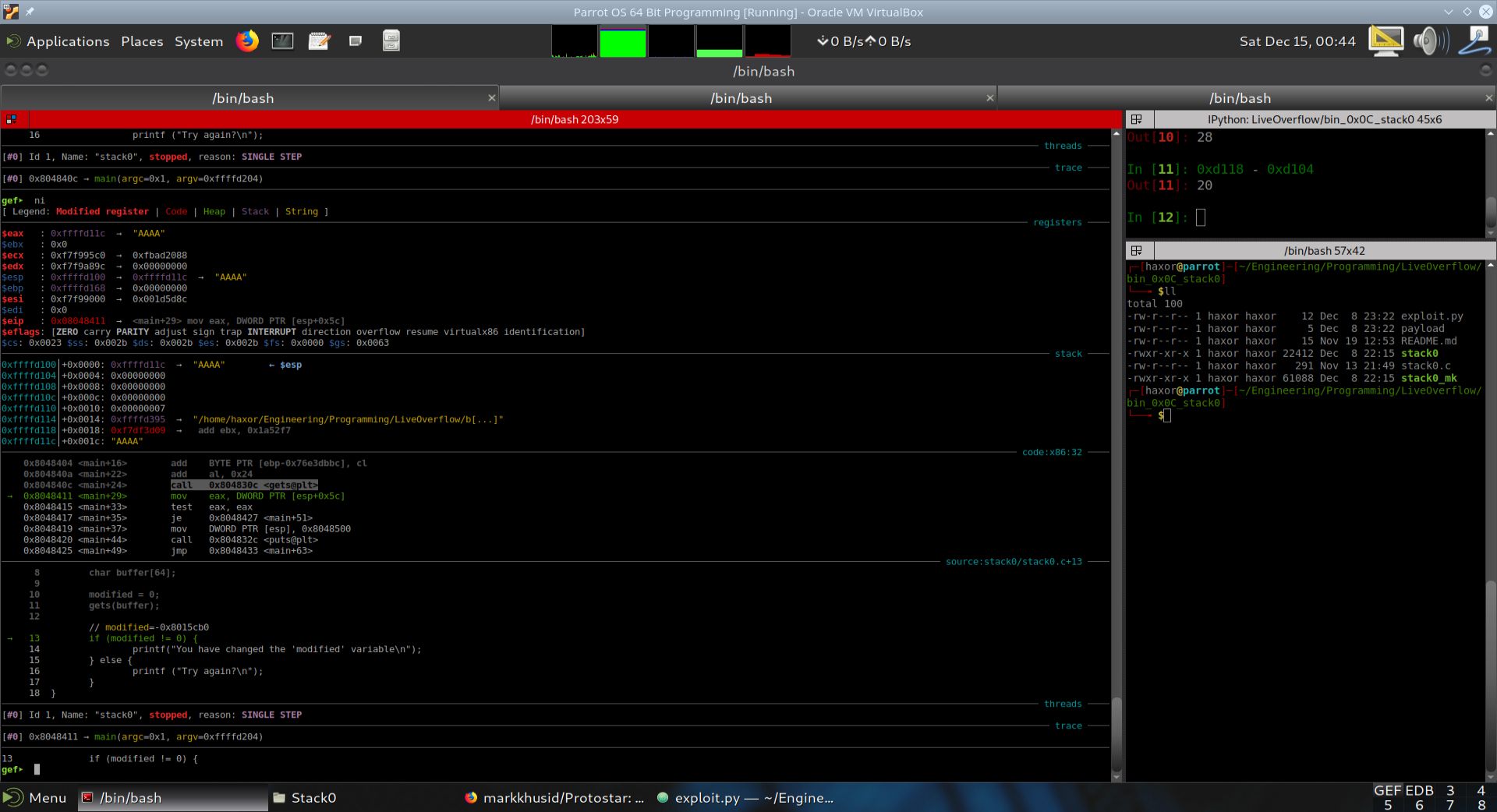Click the gdb scrollbar down arrow in main pane
Screen dimensions: 1497x812
point(1116,776)
